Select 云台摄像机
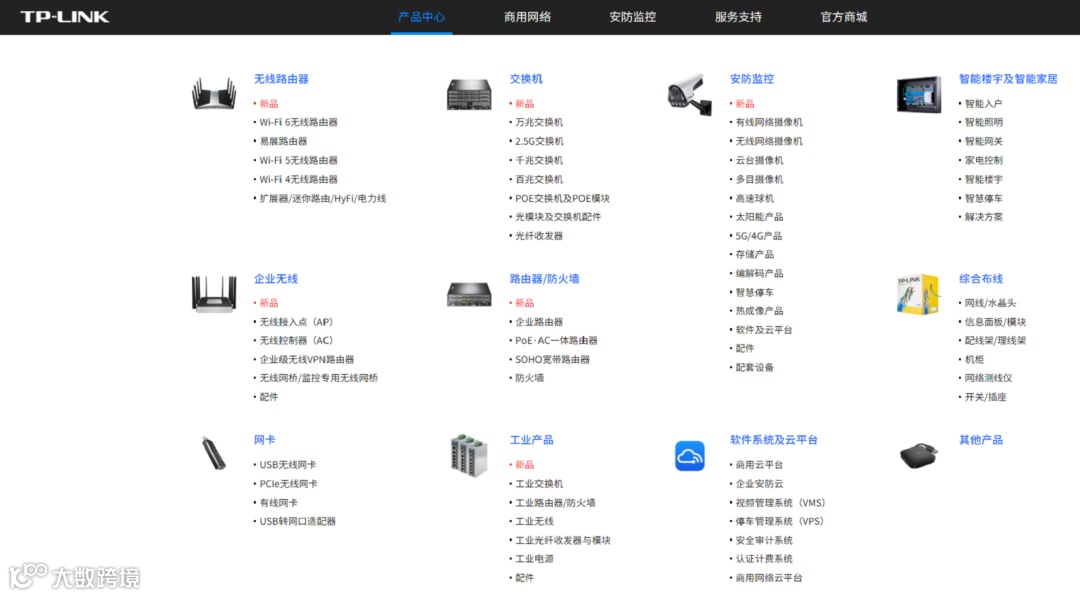 coord(759,160)
